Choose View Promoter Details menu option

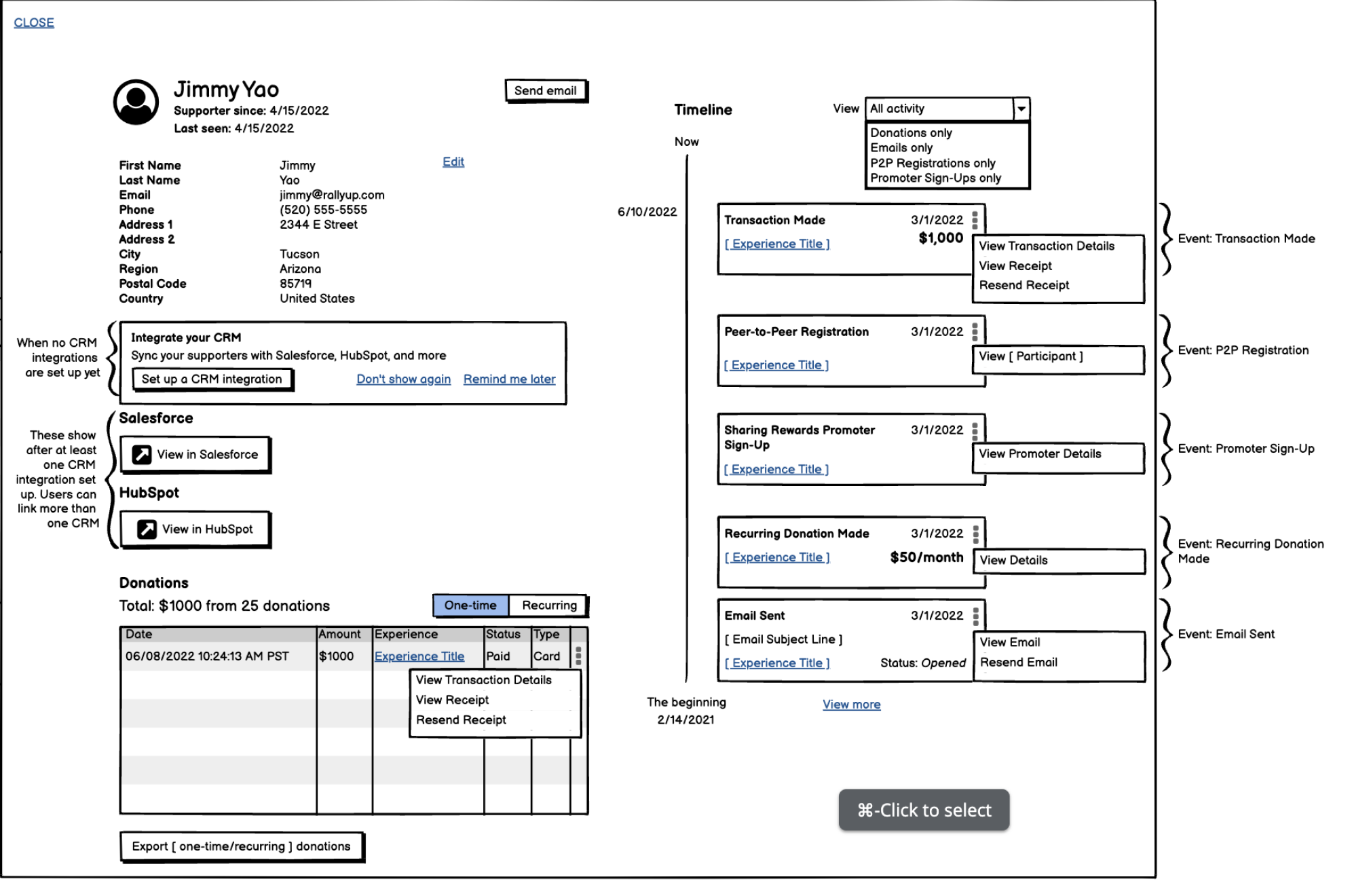tap(1040, 454)
